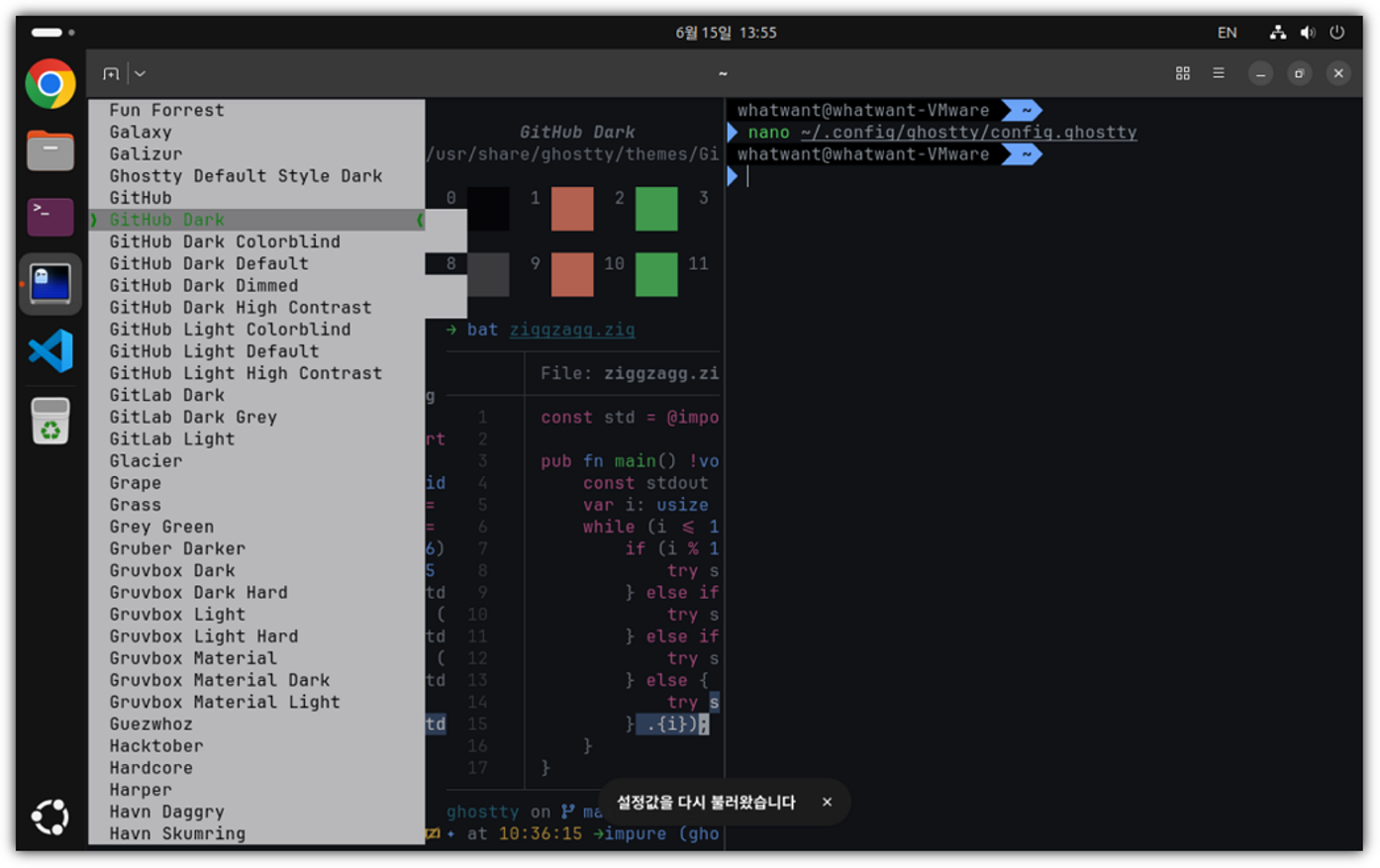The image size is (1380, 868).
Task: Expand the new tab split dropdown arrow
Action: tap(141, 73)
